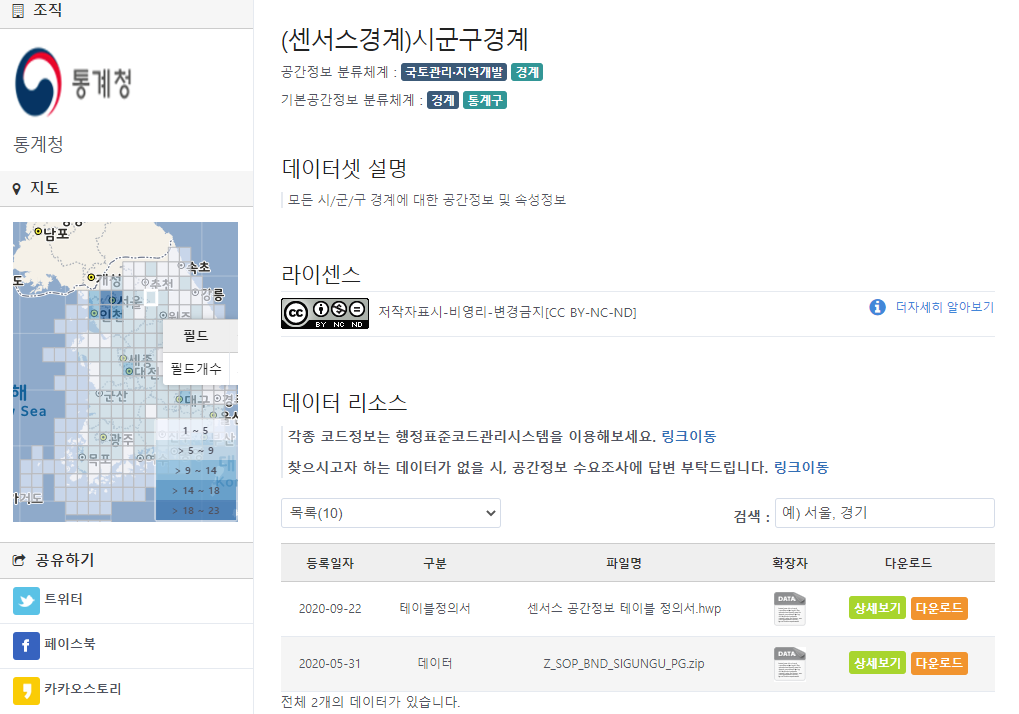Click the 국토관리·지역개발 category tag
1019x714 pixels.
(454, 72)
